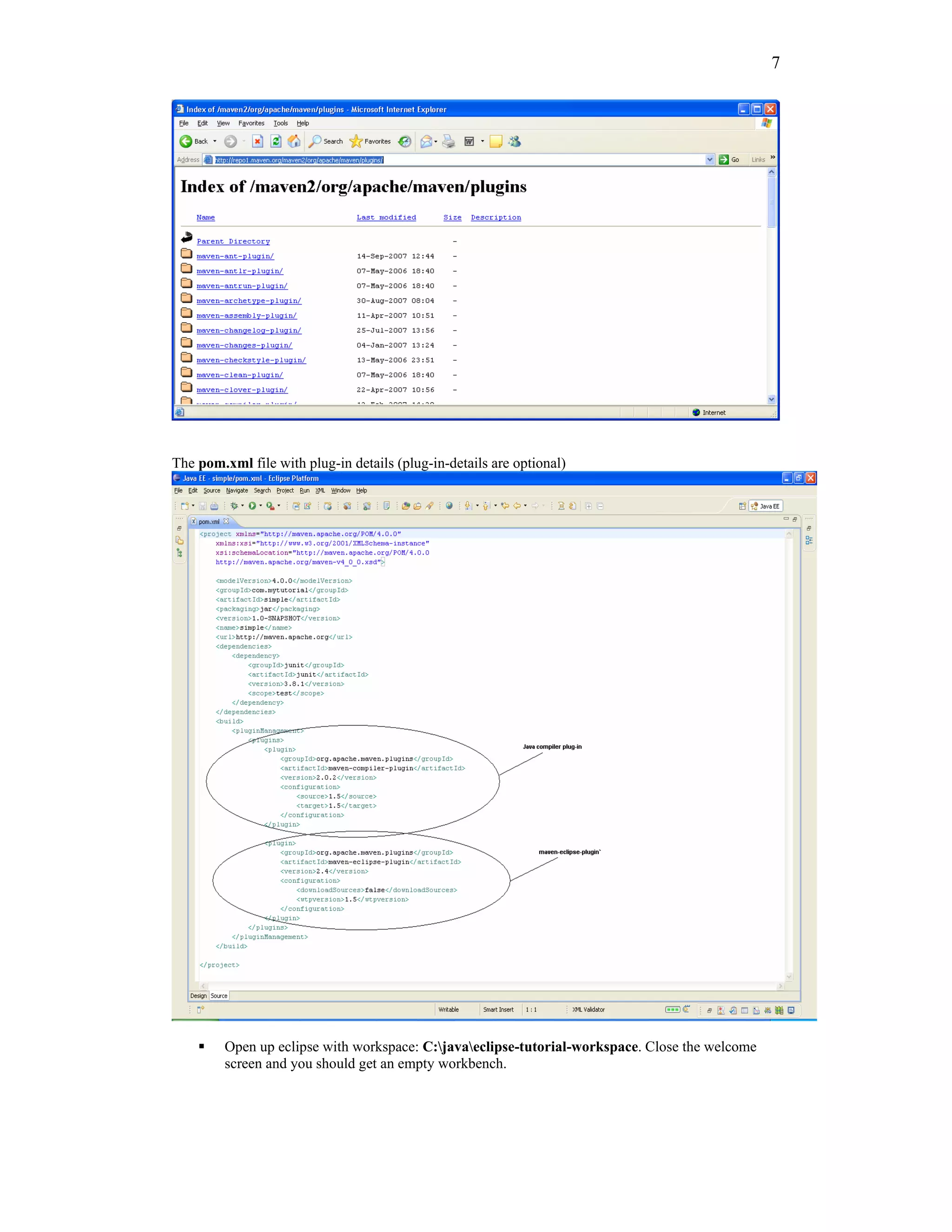Open the maven-ant-plugin/ link

[x=235, y=256]
